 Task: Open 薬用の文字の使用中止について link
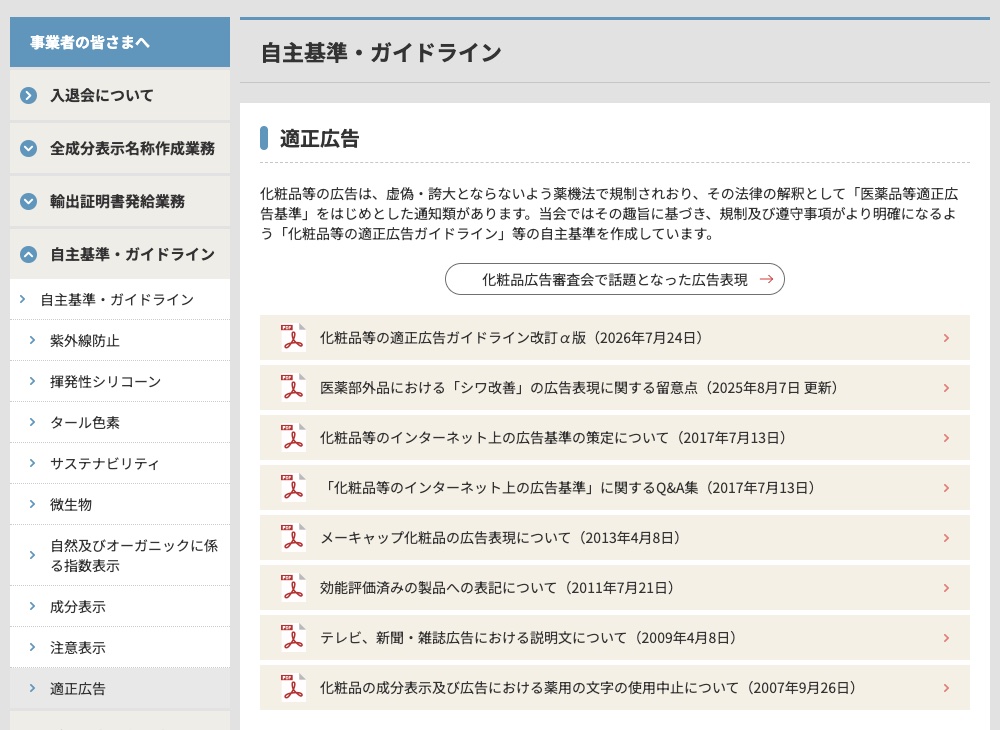(x=615, y=687)
